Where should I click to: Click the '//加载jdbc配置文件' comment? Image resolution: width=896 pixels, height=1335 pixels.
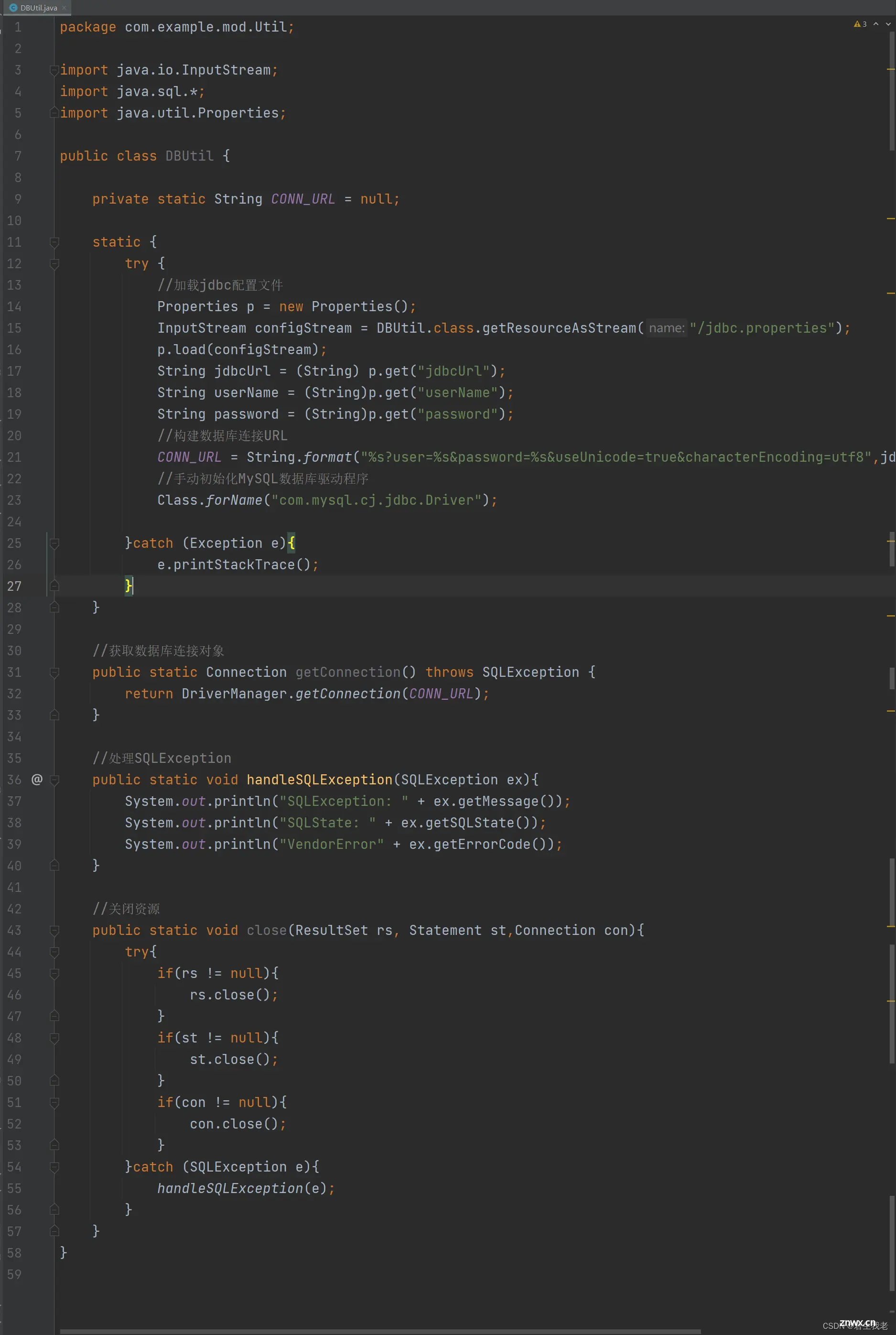(x=220, y=285)
